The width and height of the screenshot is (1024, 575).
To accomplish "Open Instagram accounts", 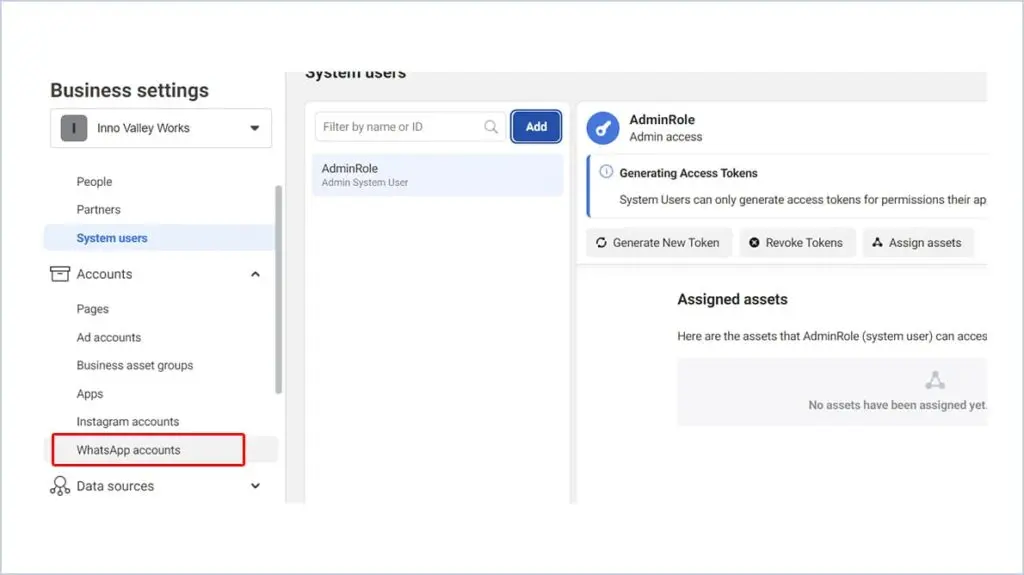I will click(127, 422).
